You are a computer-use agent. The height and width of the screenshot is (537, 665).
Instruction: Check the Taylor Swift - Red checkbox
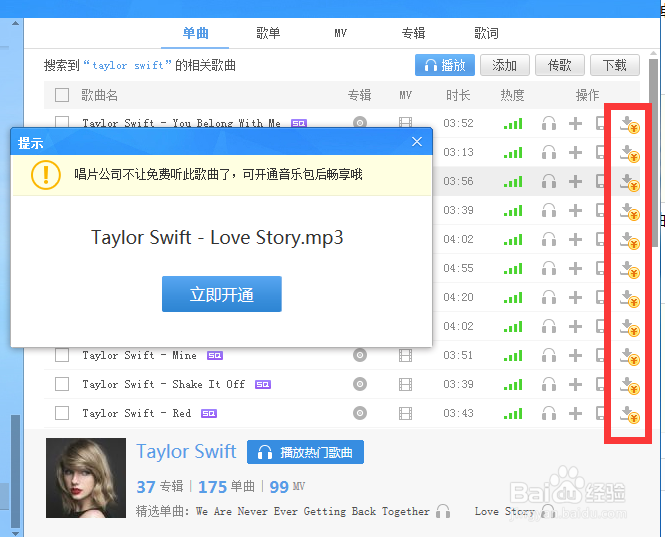point(62,413)
